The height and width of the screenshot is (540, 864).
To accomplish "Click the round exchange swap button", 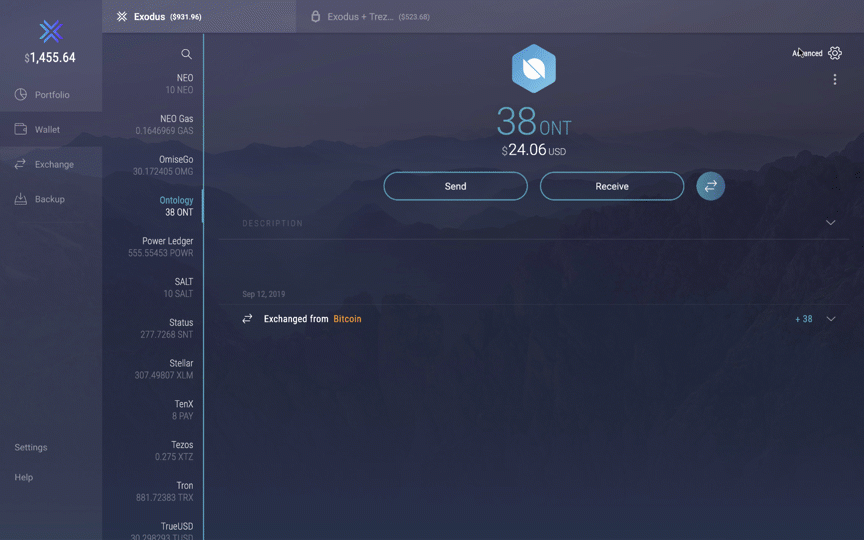I will pos(710,186).
